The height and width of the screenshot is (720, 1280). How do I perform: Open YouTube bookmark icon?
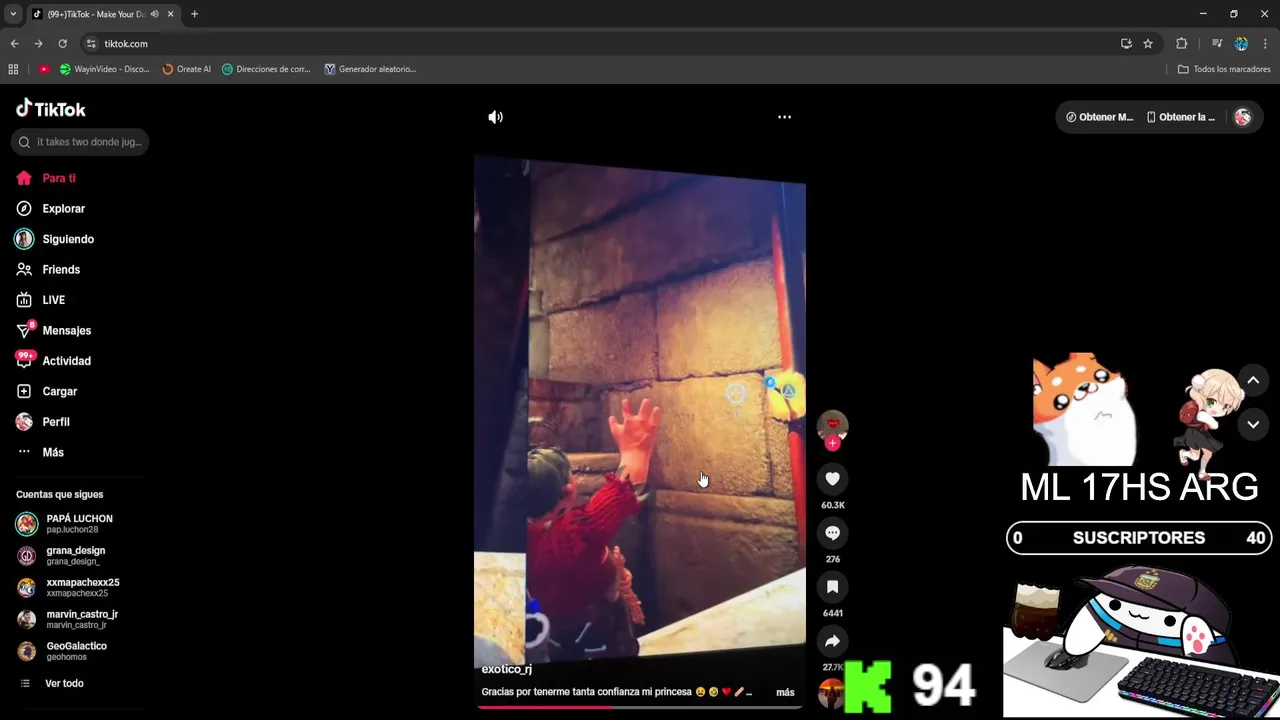pyautogui.click(x=44, y=69)
